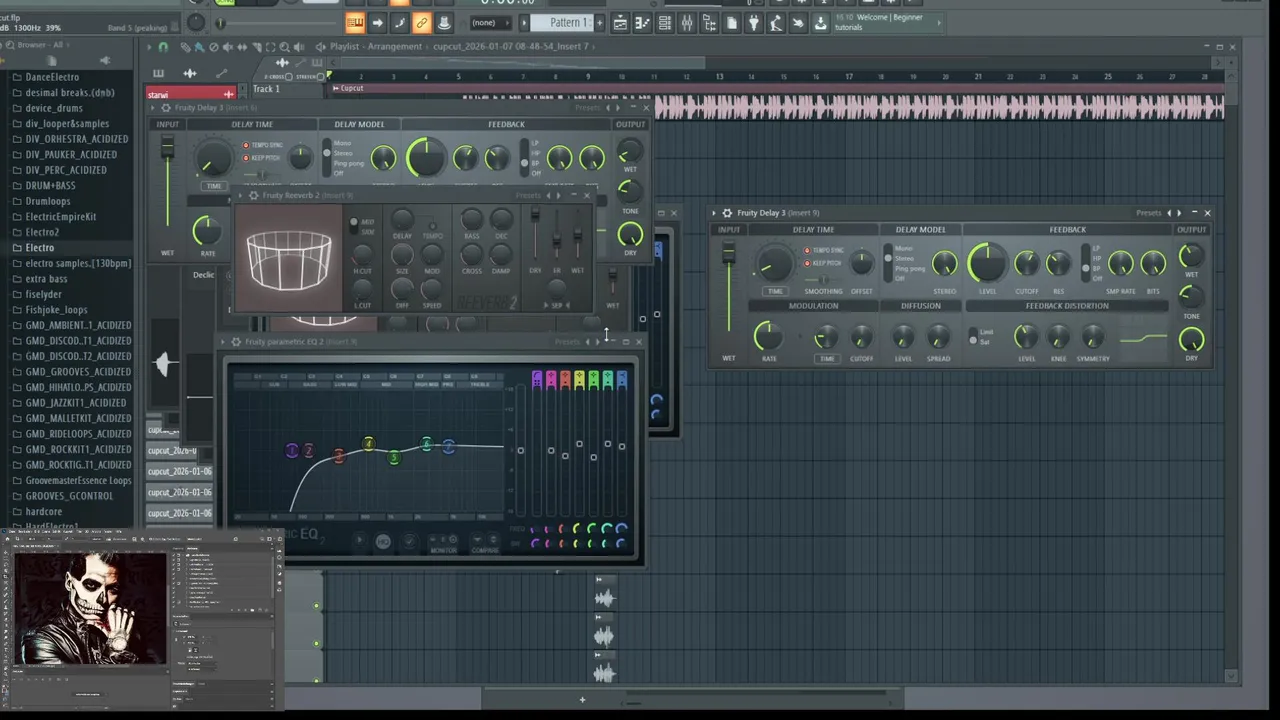Image resolution: width=1280 pixels, height=720 pixels.
Task: Click the stamp icon in the top toolbar
Action: click(x=443, y=23)
